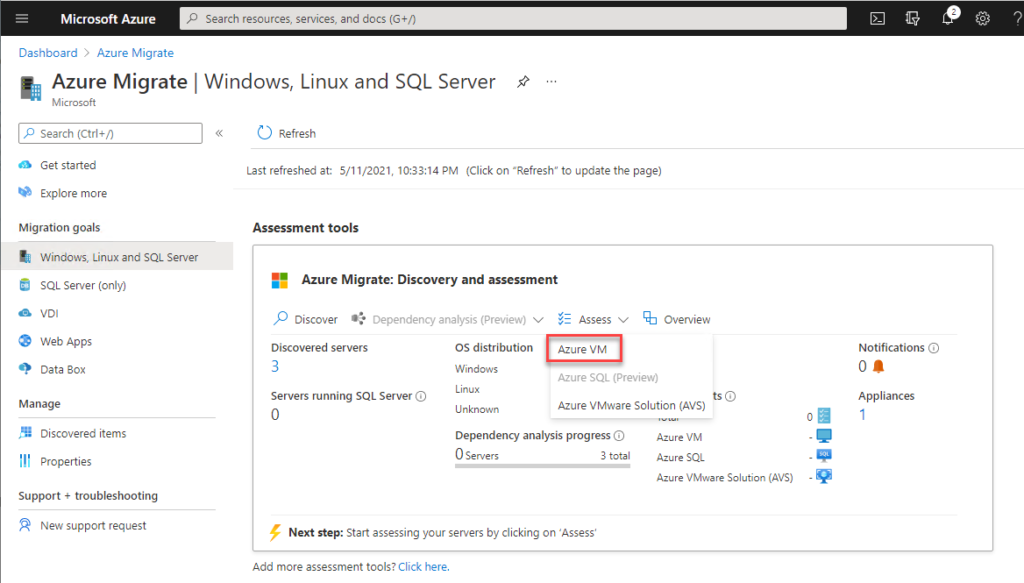The width and height of the screenshot is (1024, 583).
Task: Select Azure VM from the Assess menu
Action: click(584, 348)
